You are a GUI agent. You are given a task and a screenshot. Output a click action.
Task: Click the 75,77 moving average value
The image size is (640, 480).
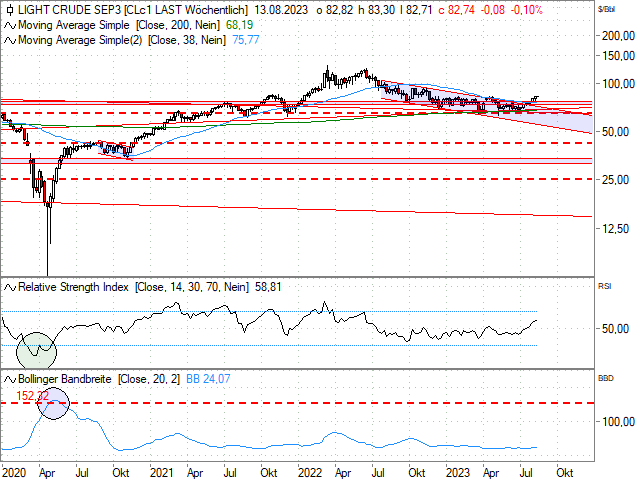pos(246,40)
